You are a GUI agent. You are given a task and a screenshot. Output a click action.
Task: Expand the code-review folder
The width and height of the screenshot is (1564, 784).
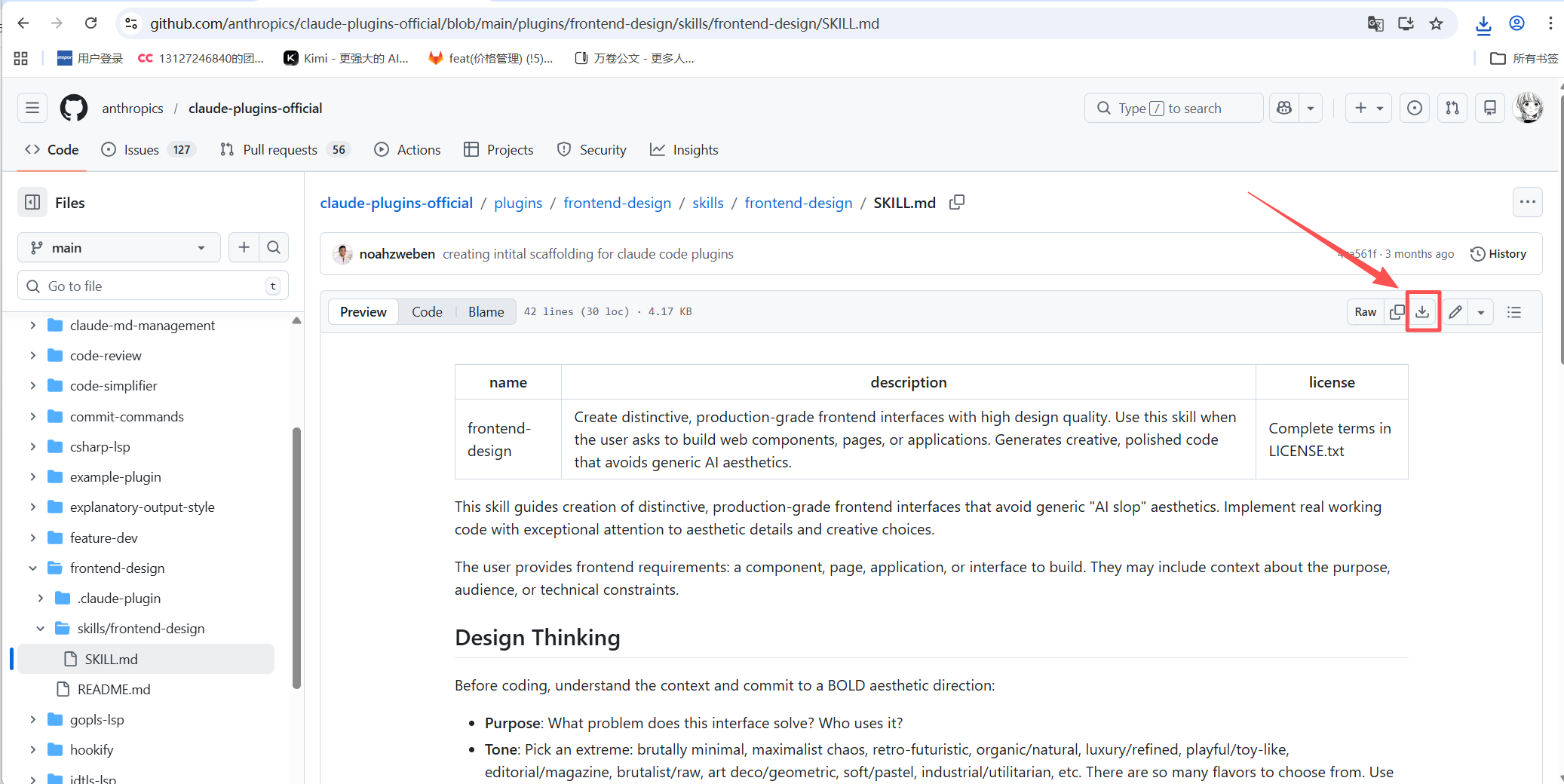click(32, 355)
